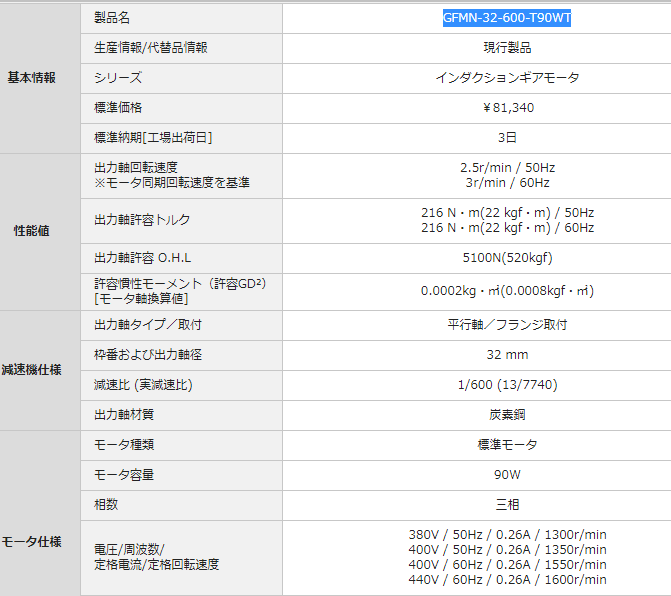Click the highlighted product name GFMN-32-600-T90WT
671x596 pixels.
[x=507, y=18]
